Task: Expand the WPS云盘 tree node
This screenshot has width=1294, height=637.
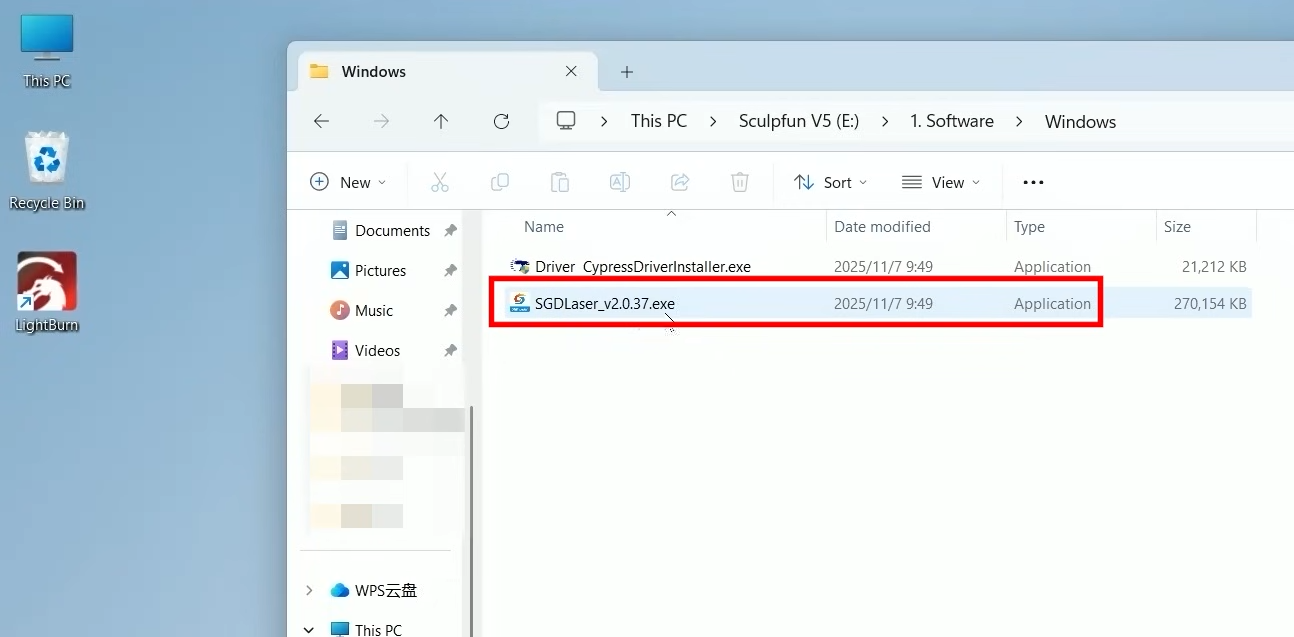Action: [309, 590]
